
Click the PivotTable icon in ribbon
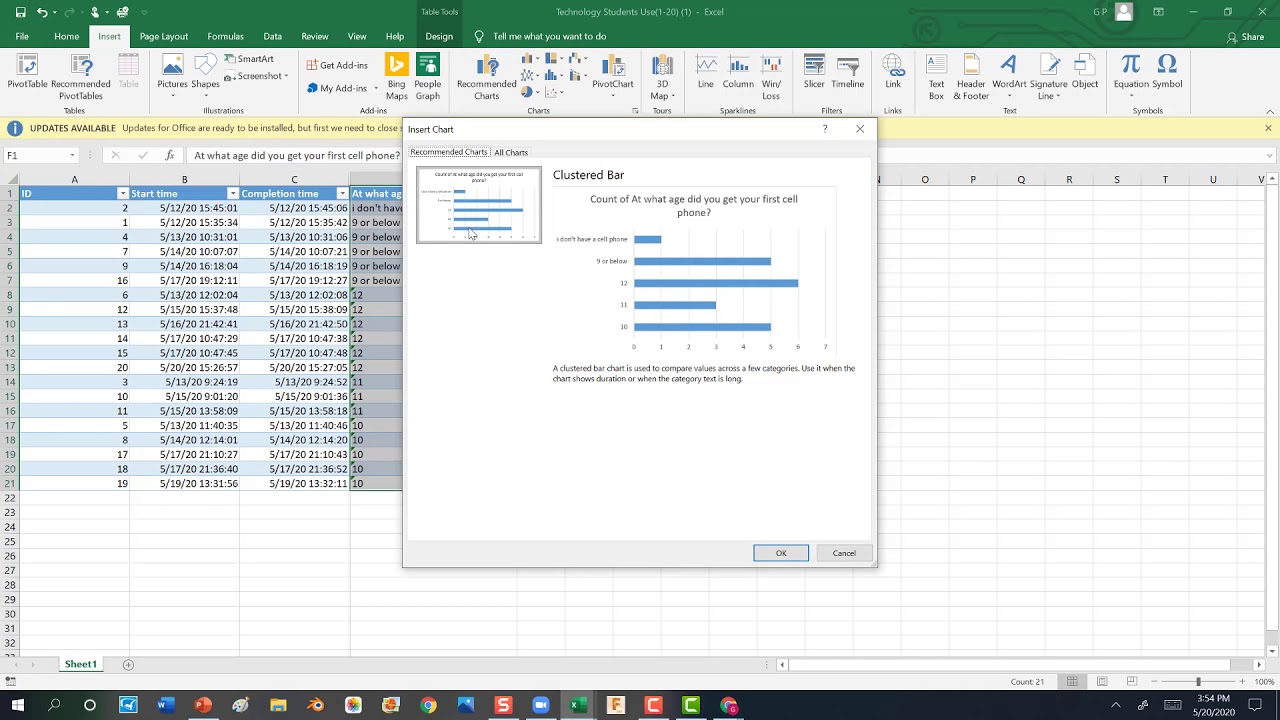pos(27,76)
